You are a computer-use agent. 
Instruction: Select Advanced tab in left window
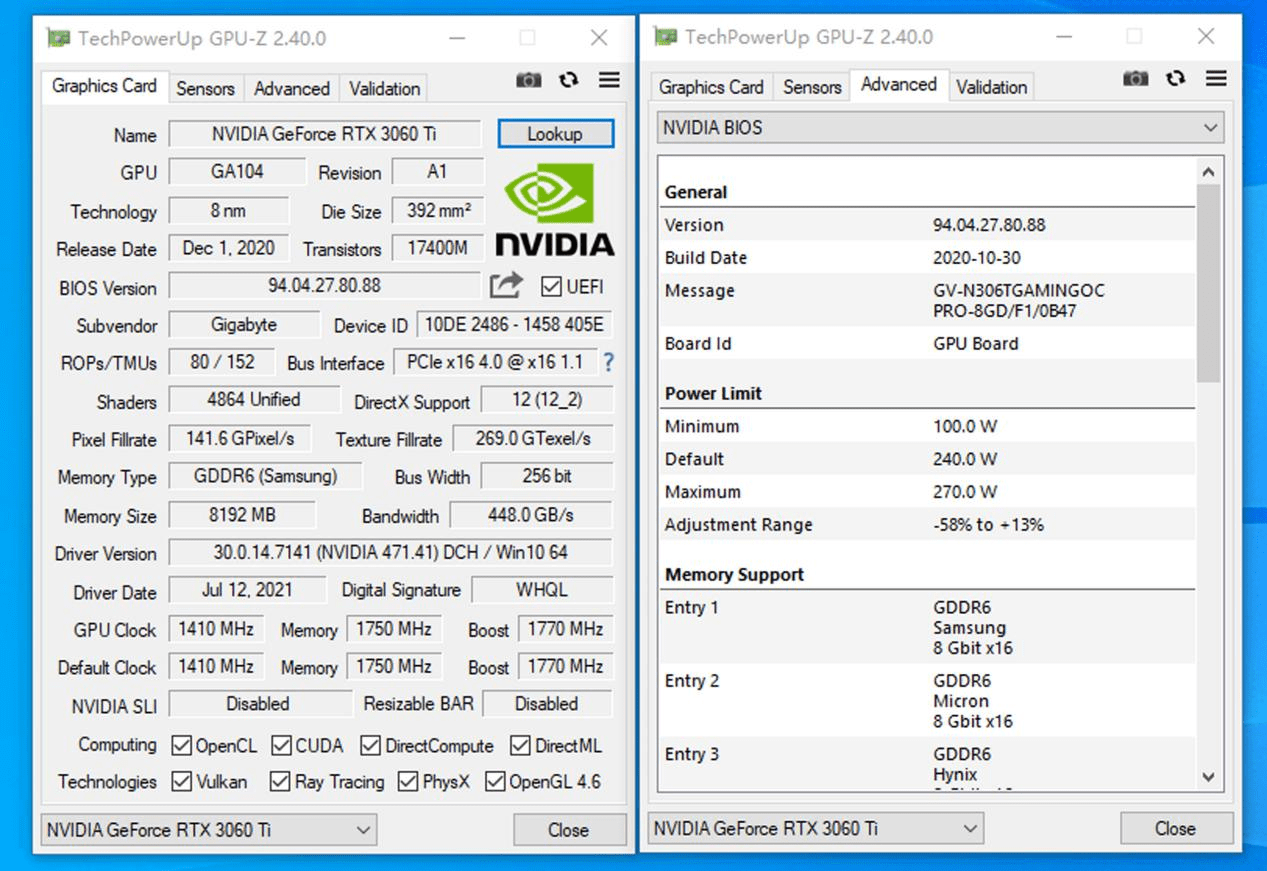292,89
